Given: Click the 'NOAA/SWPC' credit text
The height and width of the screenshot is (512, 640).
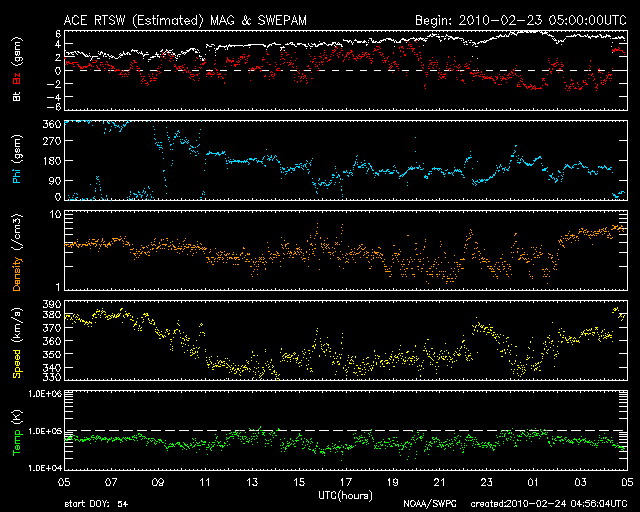Looking at the screenshot, I should click(x=430, y=504).
